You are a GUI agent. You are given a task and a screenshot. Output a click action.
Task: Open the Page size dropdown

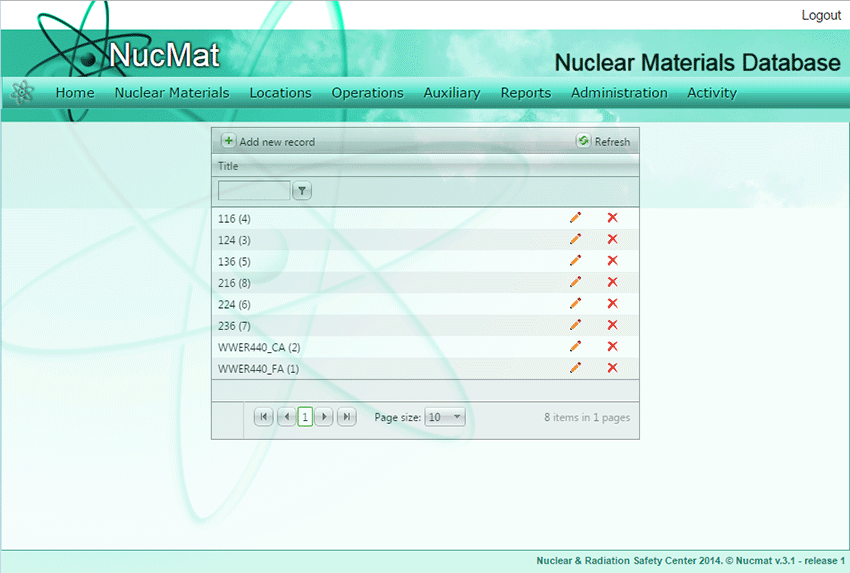[x=445, y=417]
